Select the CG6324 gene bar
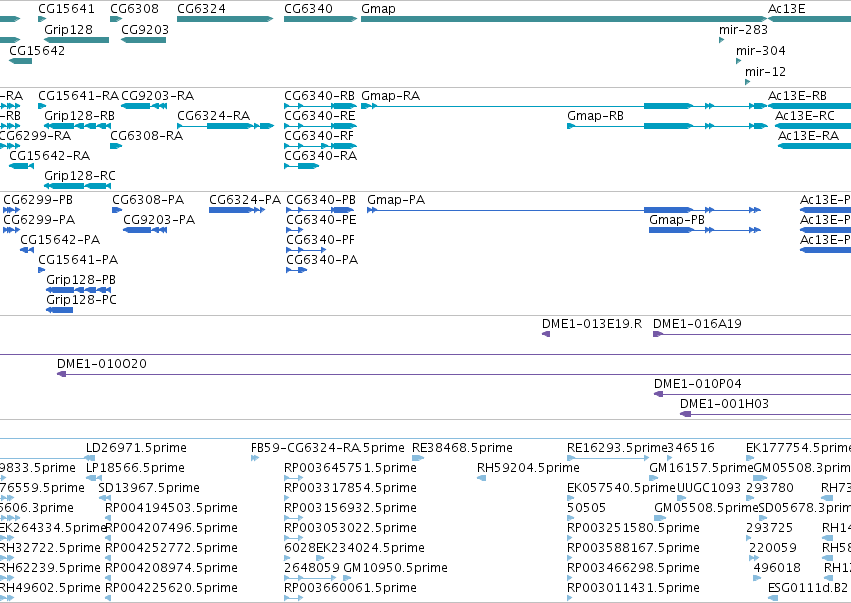851x603 pixels. pyautogui.click(x=225, y=19)
